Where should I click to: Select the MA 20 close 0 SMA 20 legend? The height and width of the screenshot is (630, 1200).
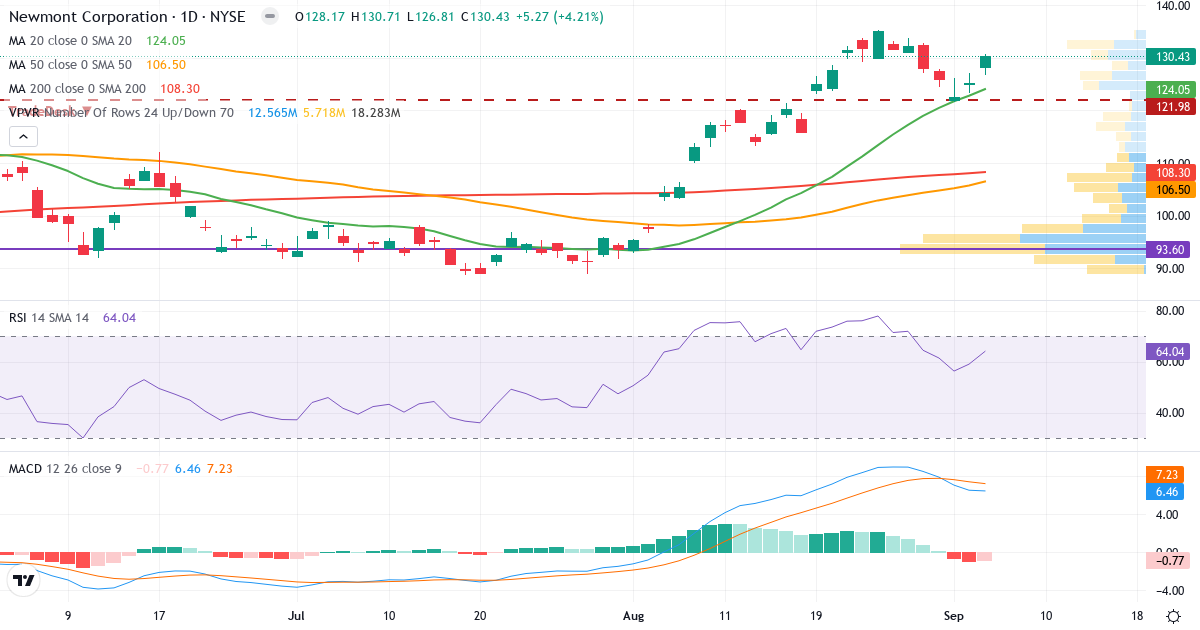[70, 41]
